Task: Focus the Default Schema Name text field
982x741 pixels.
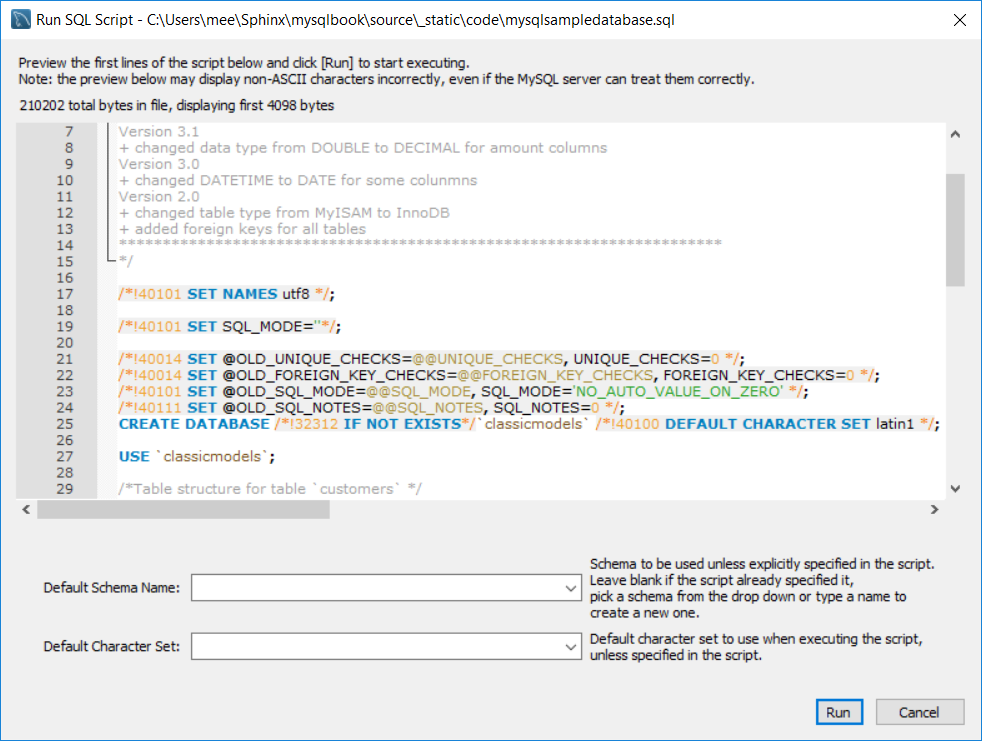Action: pos(375,588)
